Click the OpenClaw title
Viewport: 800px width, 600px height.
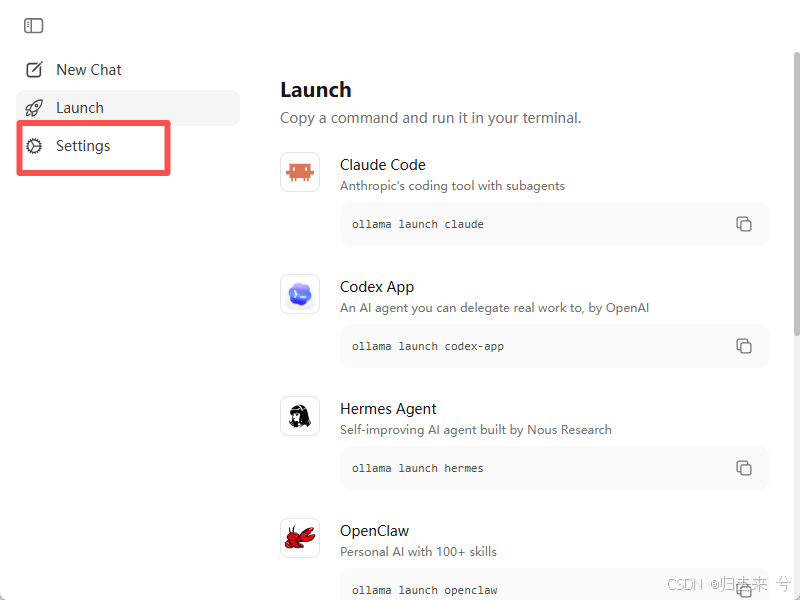tap(374, 531)
